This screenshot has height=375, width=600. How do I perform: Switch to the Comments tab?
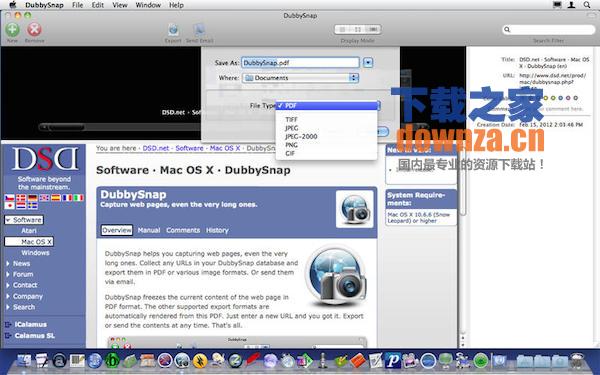click(183, 230)
